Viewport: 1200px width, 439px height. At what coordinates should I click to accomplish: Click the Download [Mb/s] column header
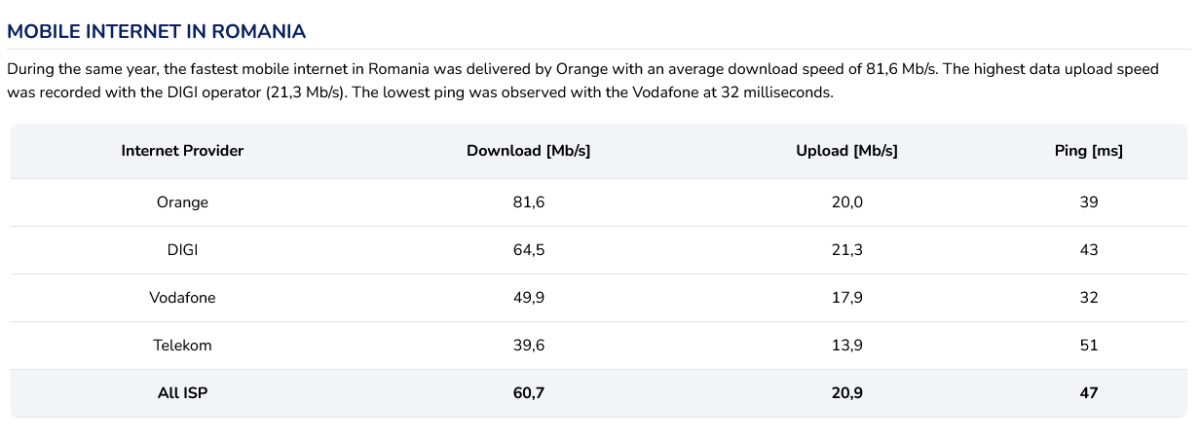tap(528, 151)
